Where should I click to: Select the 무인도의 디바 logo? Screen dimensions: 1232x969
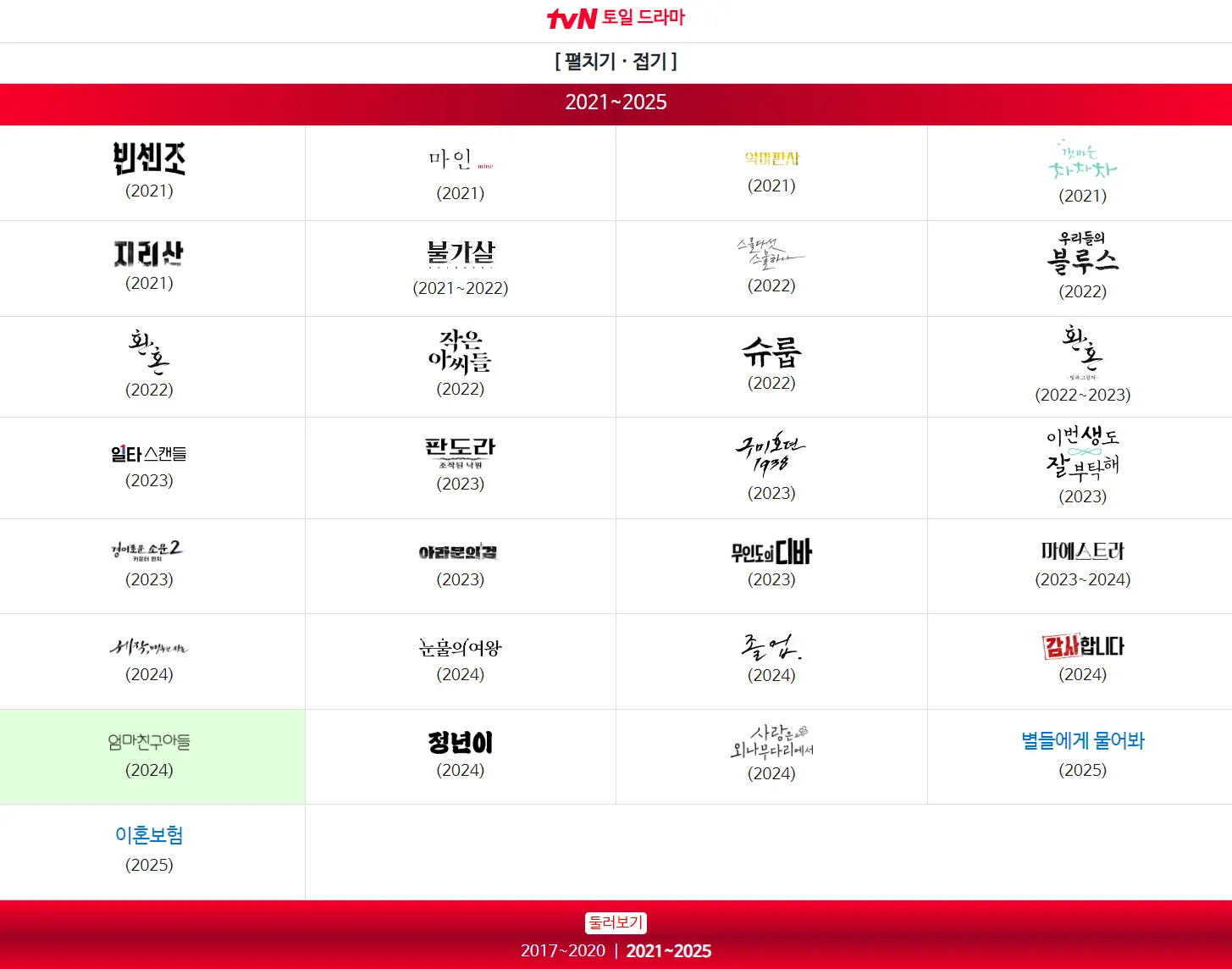(771, 552)
